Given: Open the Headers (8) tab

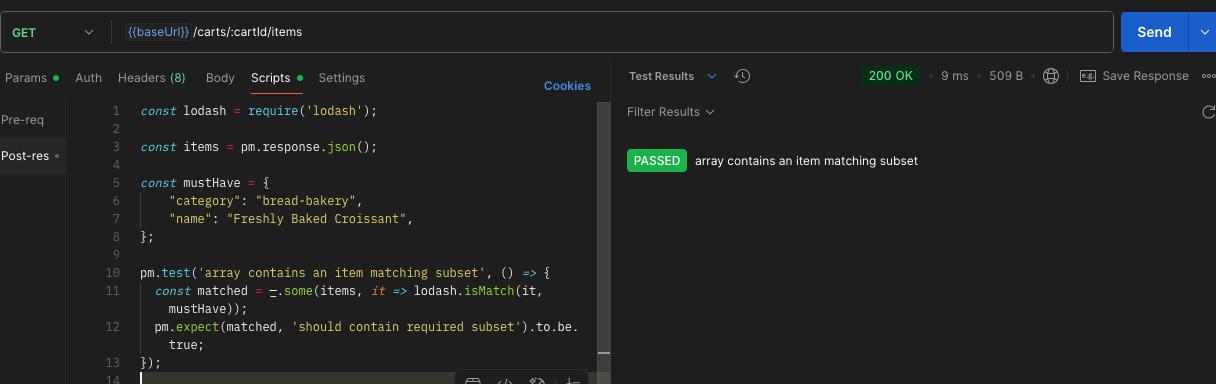Looking at the screenshot, I should pyautogui.click(x=151, y=78).
